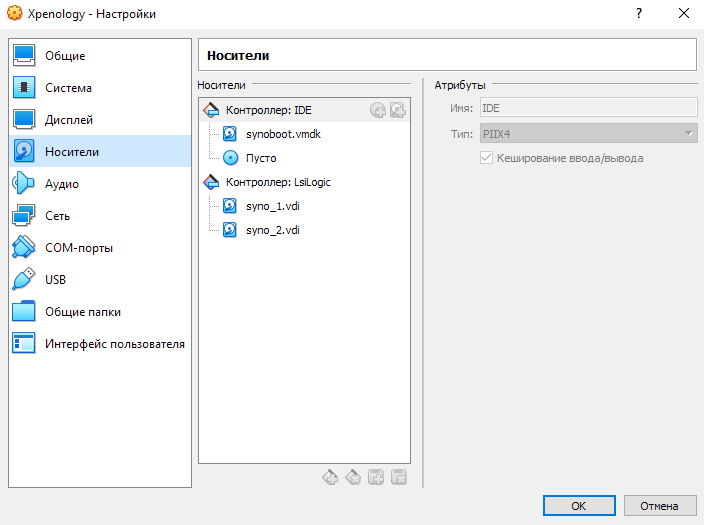Add optical drive to IDE controller
The height and width of the screenshot is (525, 704).
378,110
